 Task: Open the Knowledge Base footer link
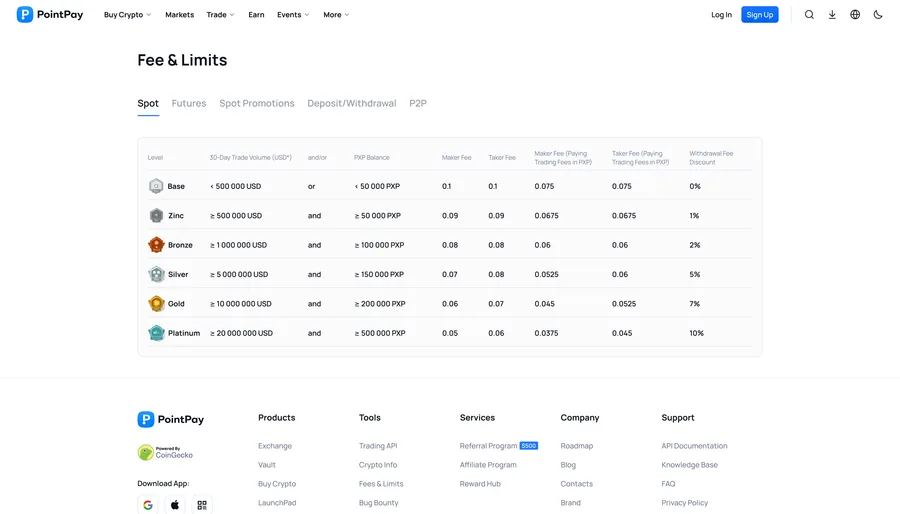[690, 465]
